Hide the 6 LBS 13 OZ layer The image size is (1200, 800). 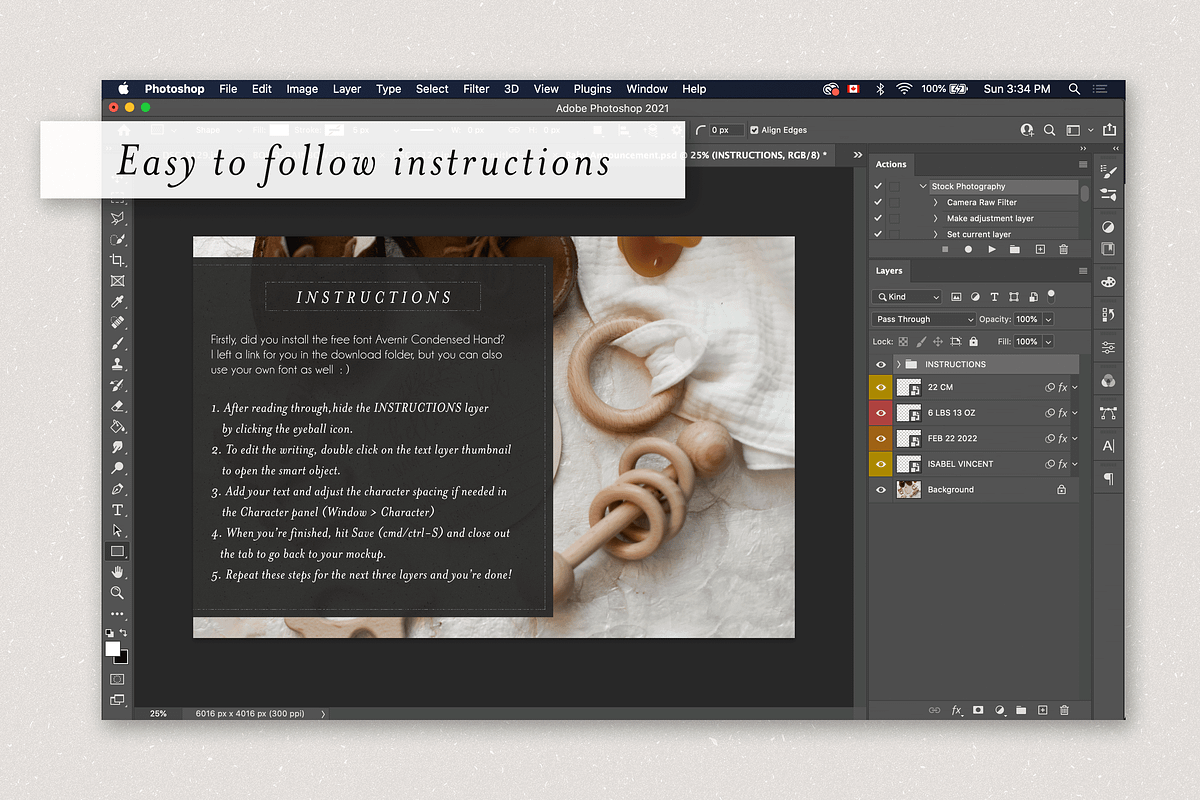(881, 412)
